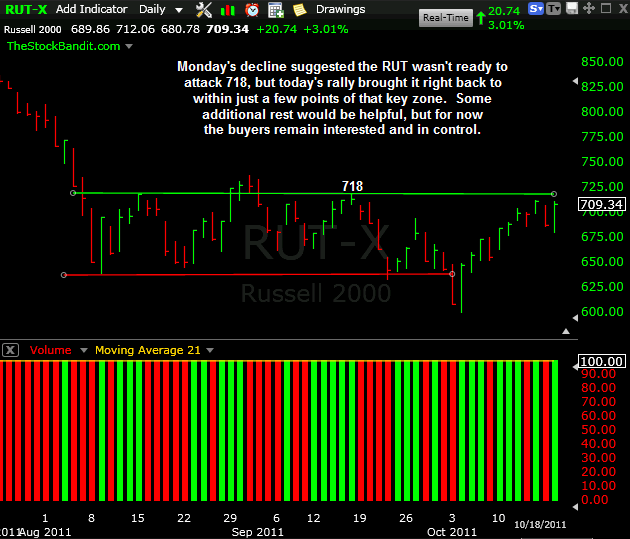Grab the green line's left endpoint handle
The width and height of the screenshot is (630, 539).
pos(73,193)
